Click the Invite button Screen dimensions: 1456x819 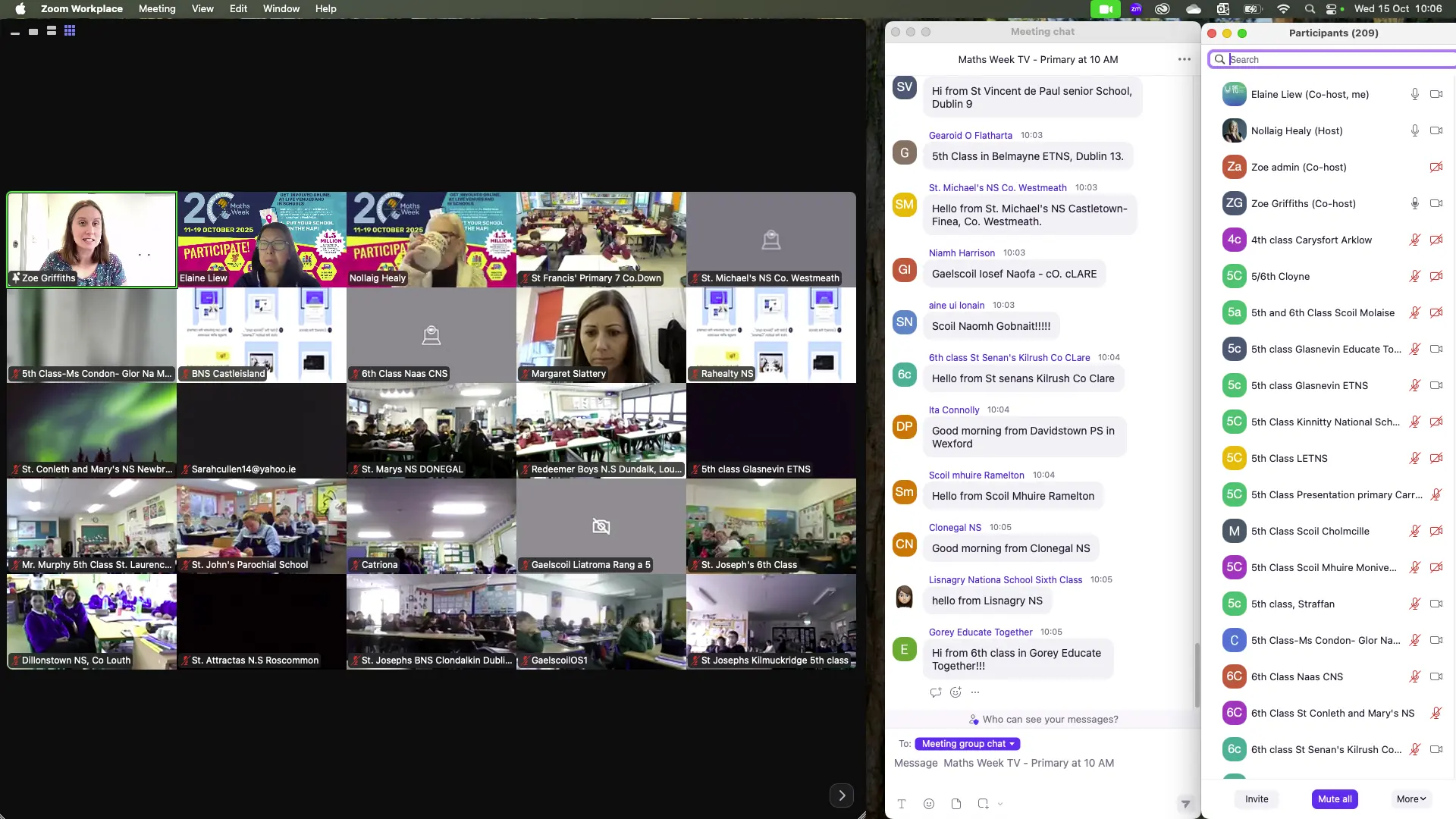click(1257, 799)
